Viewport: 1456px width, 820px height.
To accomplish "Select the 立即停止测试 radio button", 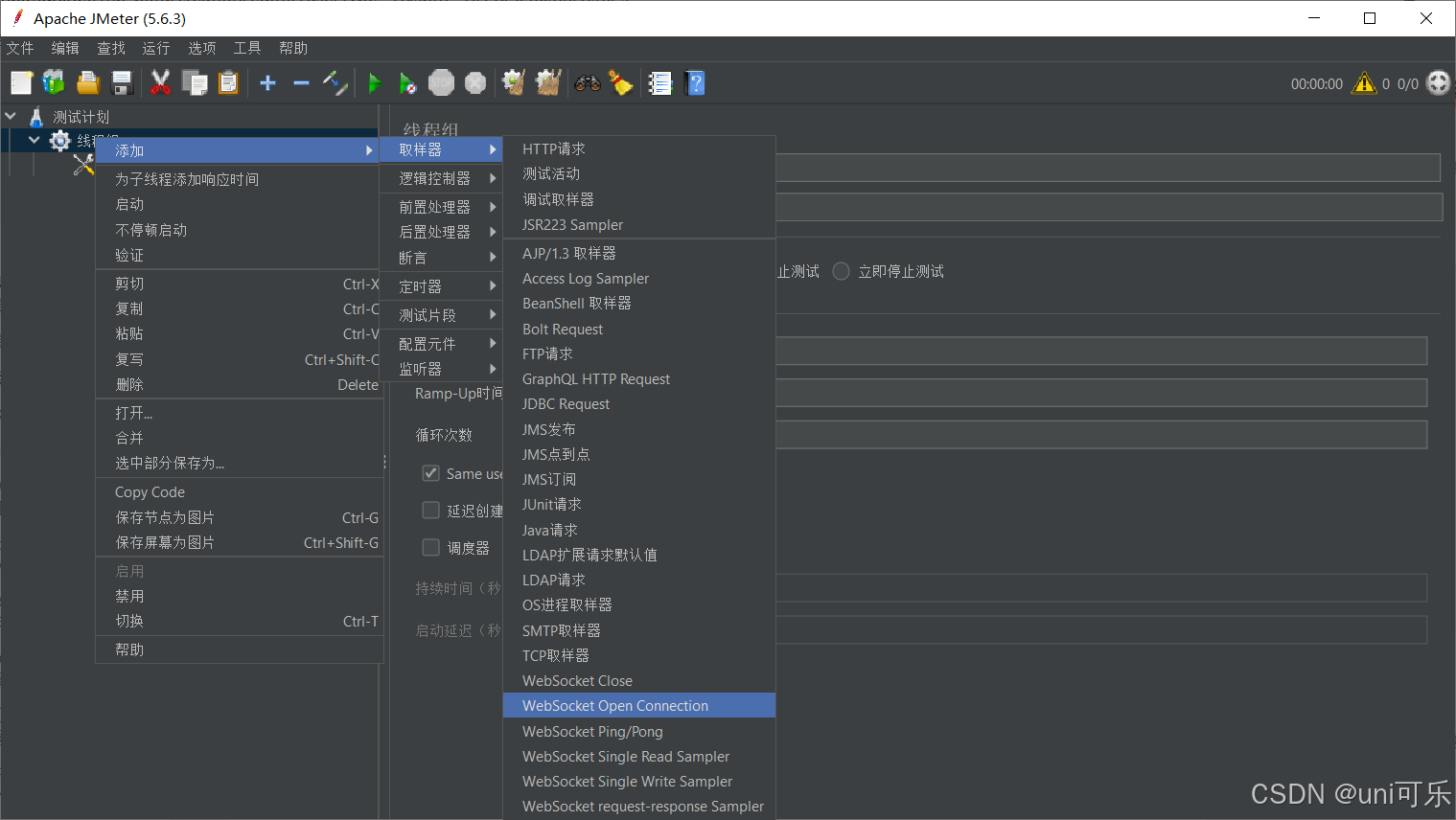I will (841, 271).
